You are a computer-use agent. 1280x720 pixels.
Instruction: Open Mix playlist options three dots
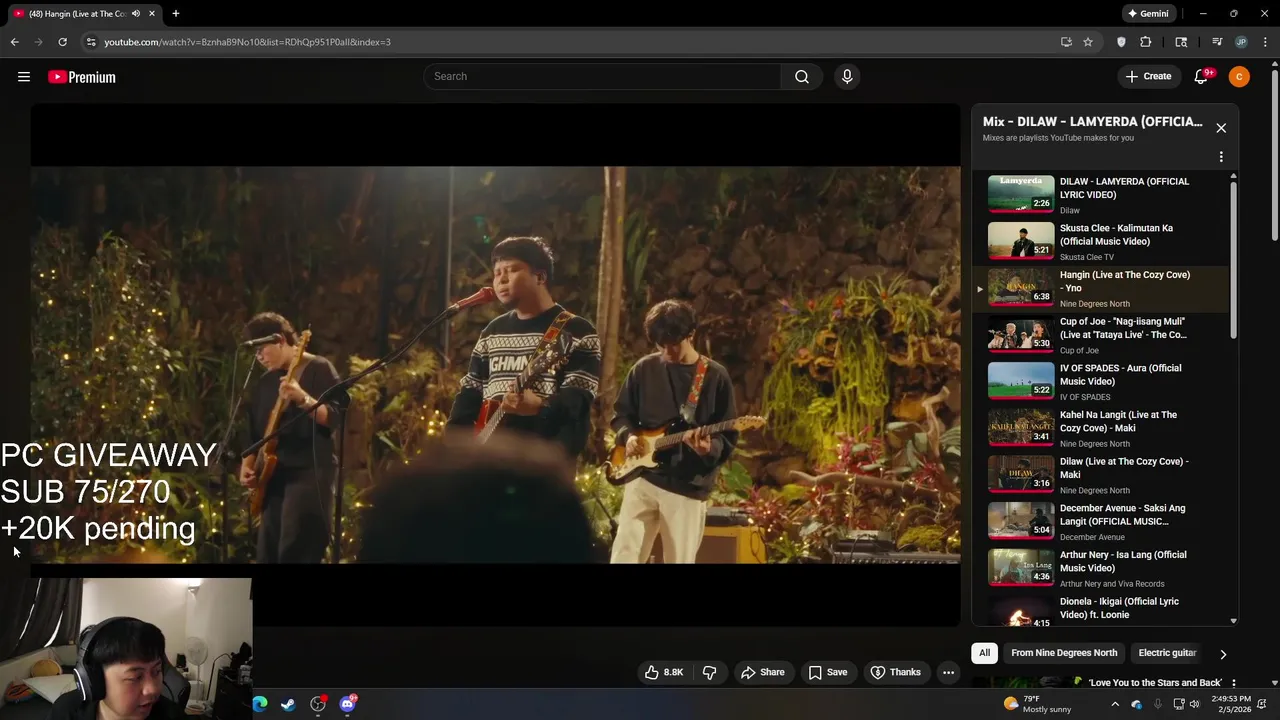[1221, 157]
